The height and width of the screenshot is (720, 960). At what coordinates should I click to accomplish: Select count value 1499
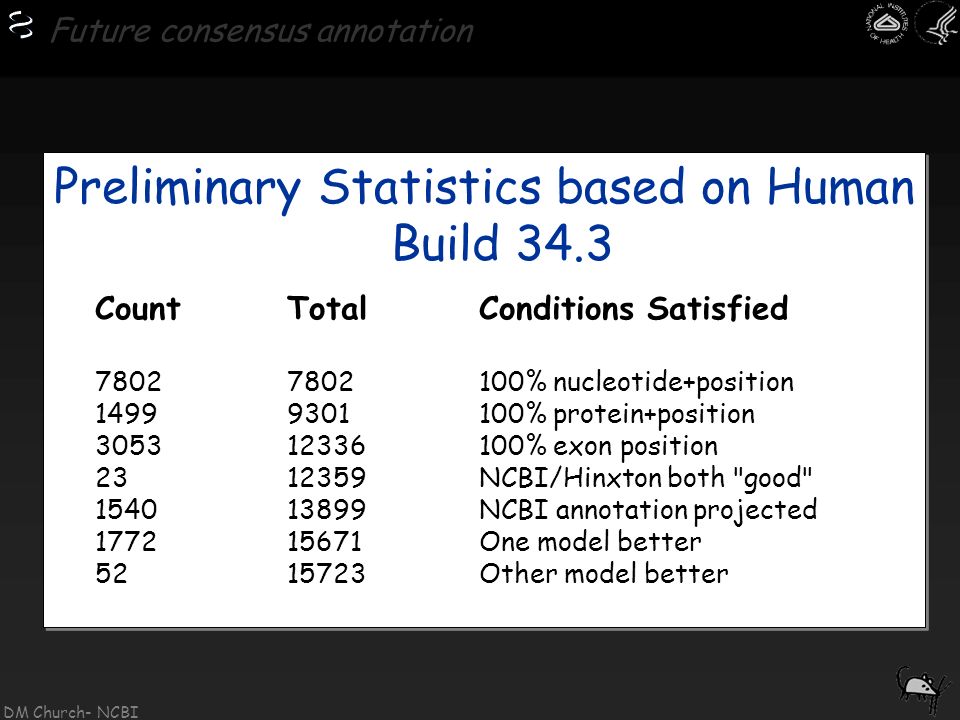(126, 413)
